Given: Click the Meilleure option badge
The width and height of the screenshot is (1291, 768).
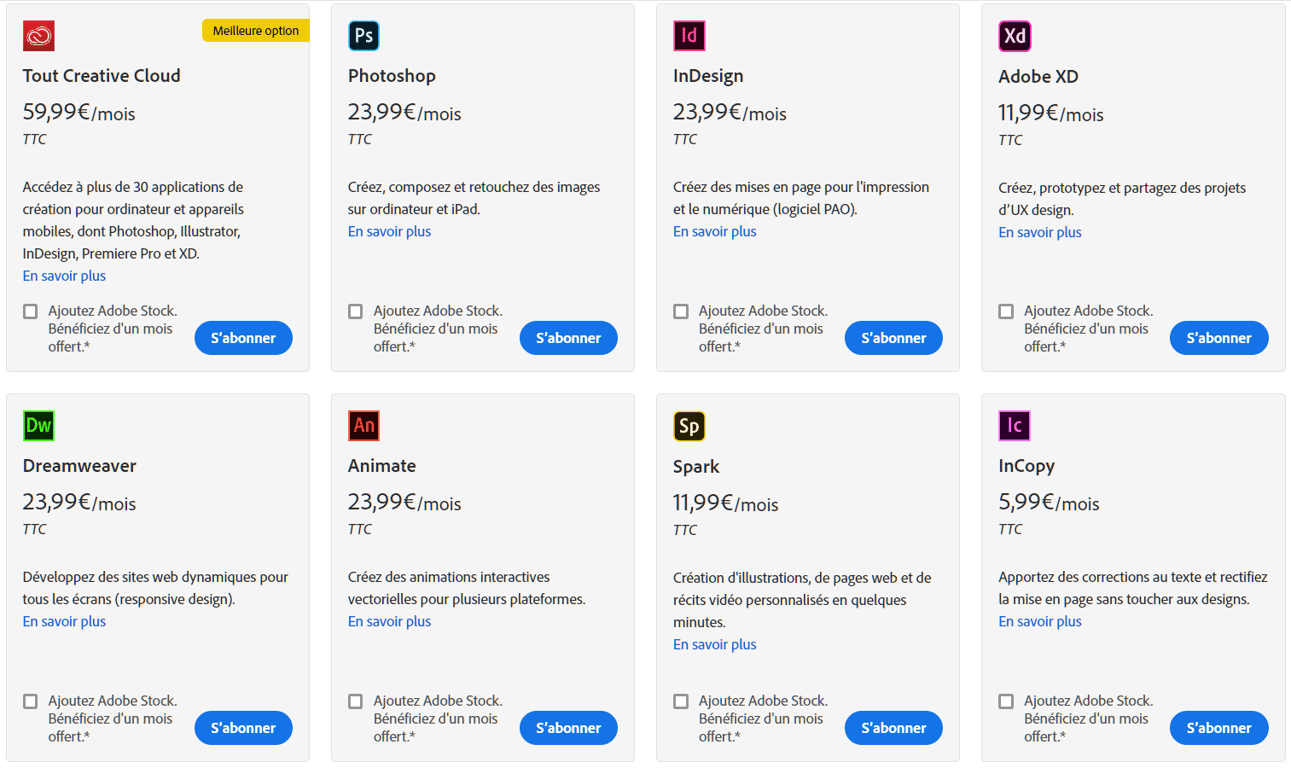Looking at the screenshot, I should point(256,31).
